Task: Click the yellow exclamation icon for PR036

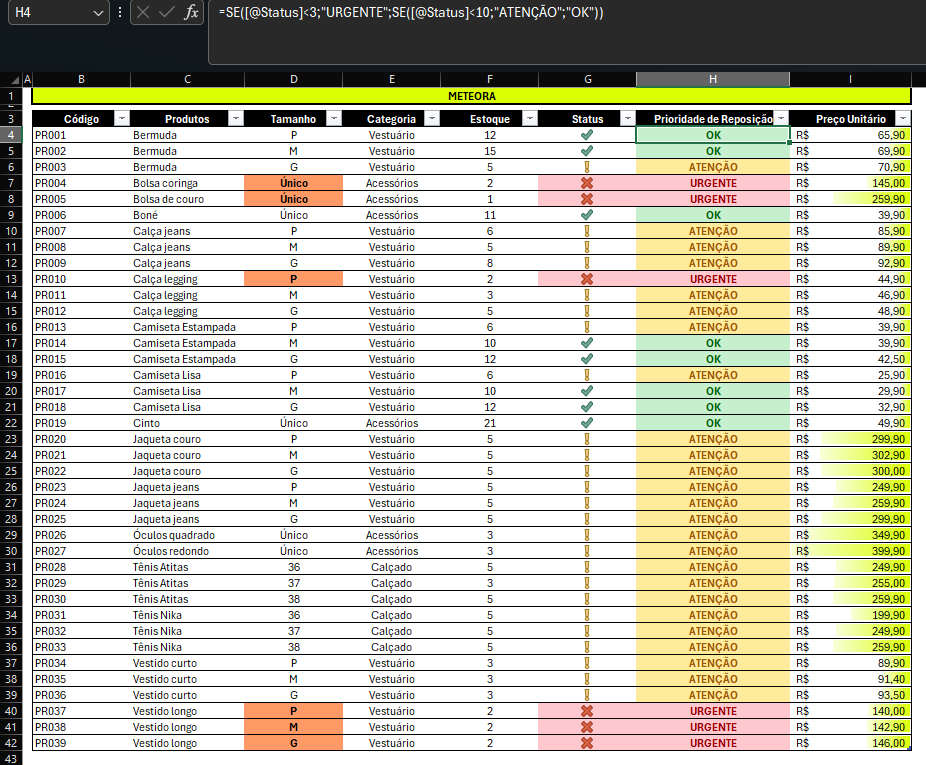Action: click(587, 695)
